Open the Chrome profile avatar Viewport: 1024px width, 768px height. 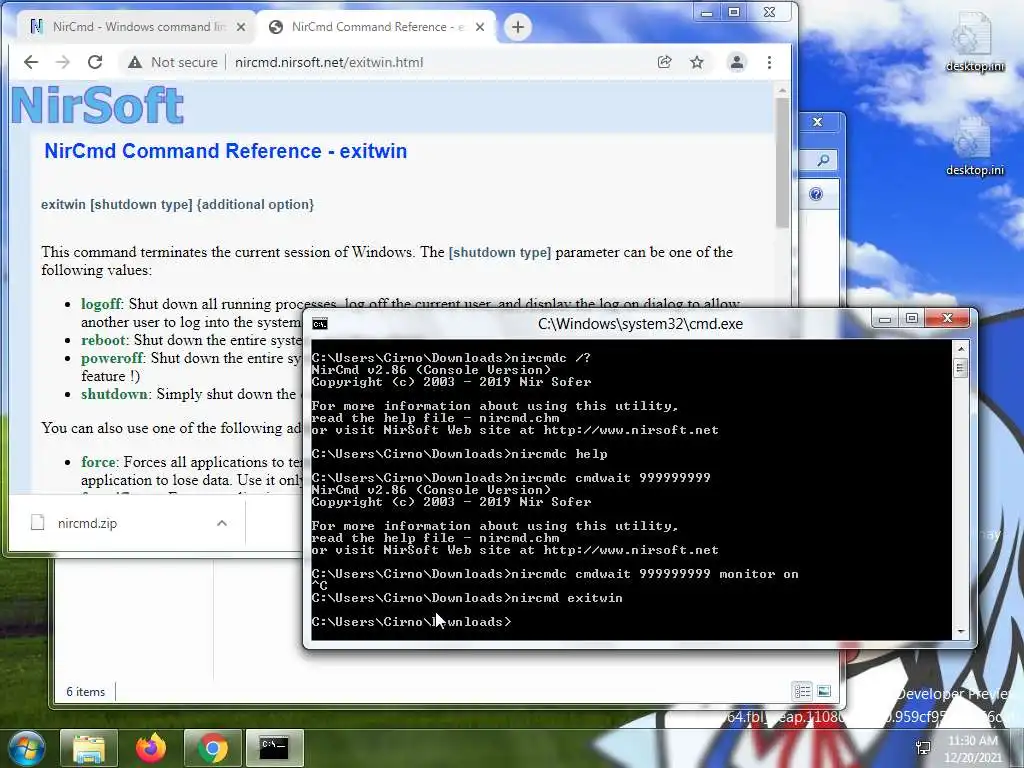(x=737, y=62)
